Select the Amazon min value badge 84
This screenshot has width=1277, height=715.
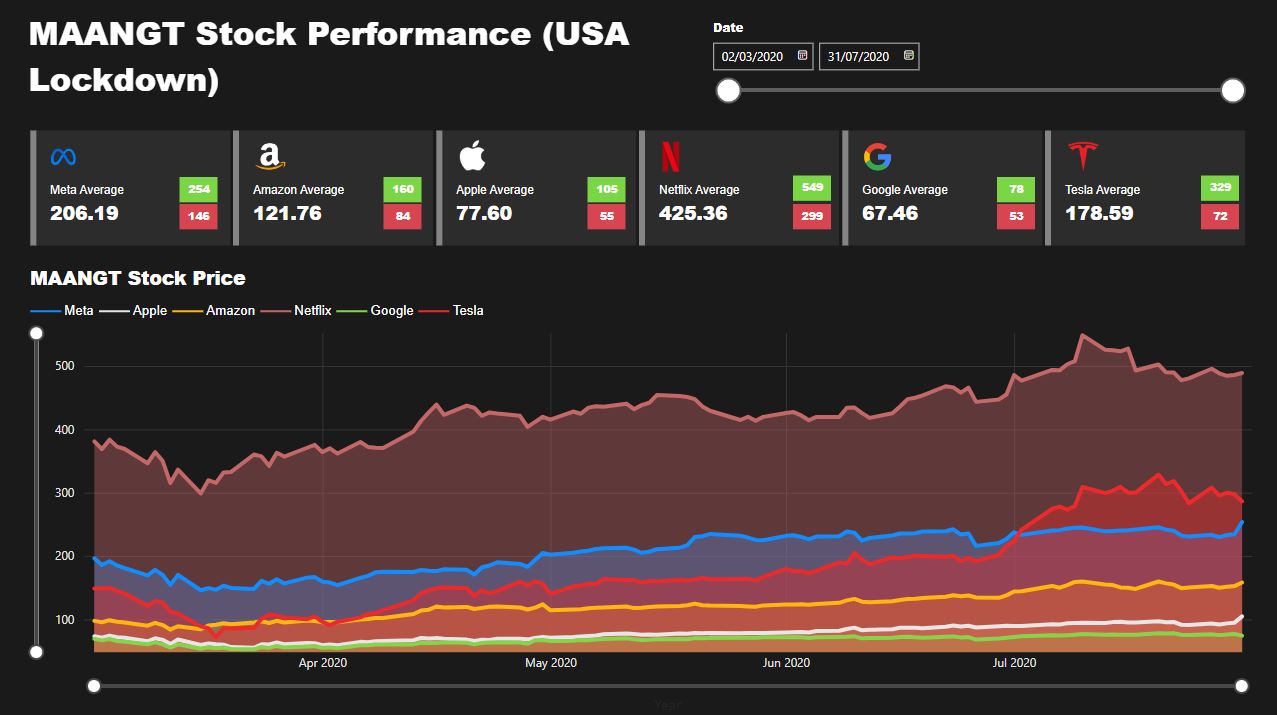(x=402, y=216)
